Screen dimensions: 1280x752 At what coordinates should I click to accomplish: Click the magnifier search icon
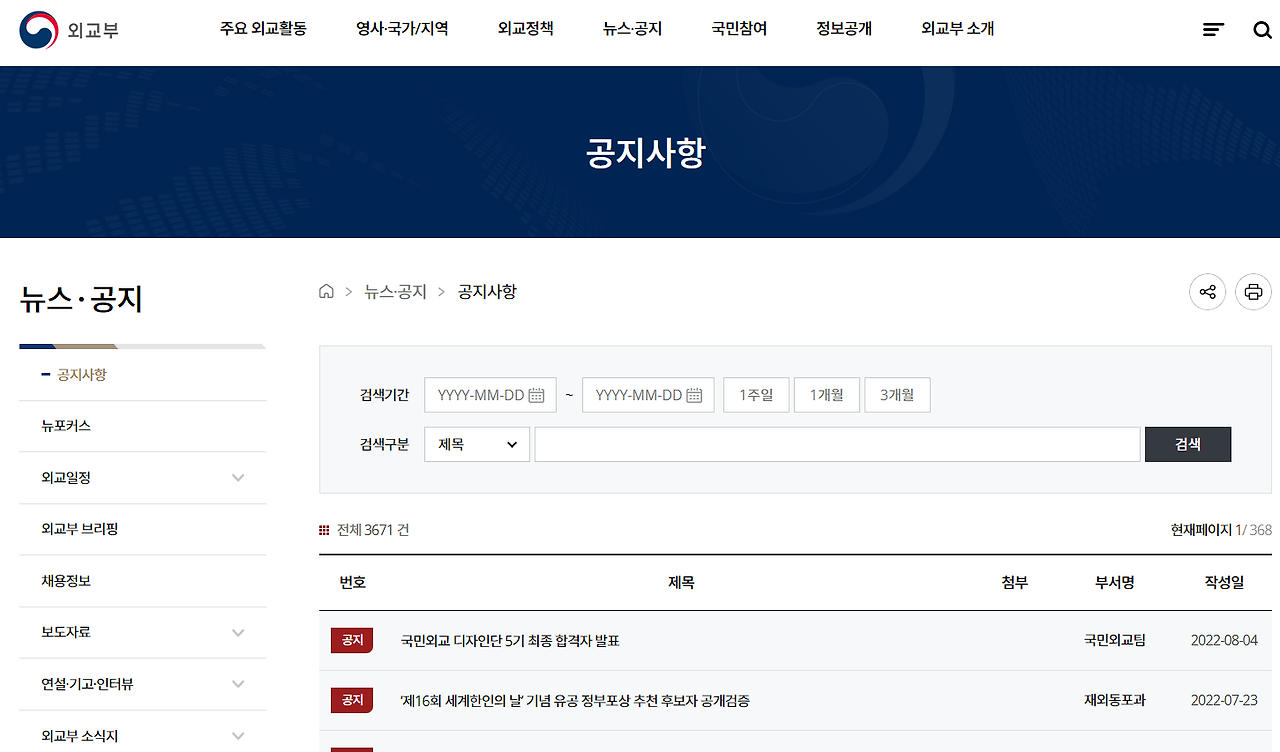coord(1262,29)
